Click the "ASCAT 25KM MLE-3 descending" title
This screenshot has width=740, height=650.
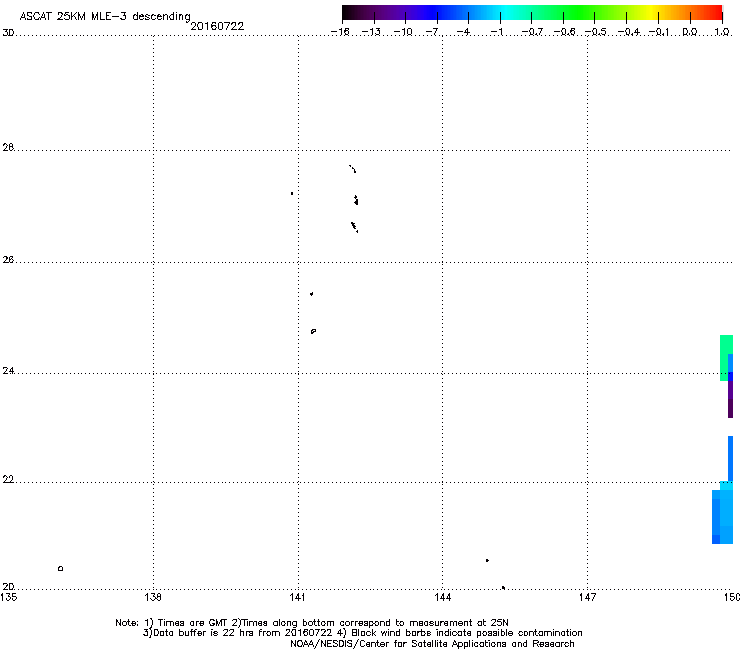[x=105, y=16]
